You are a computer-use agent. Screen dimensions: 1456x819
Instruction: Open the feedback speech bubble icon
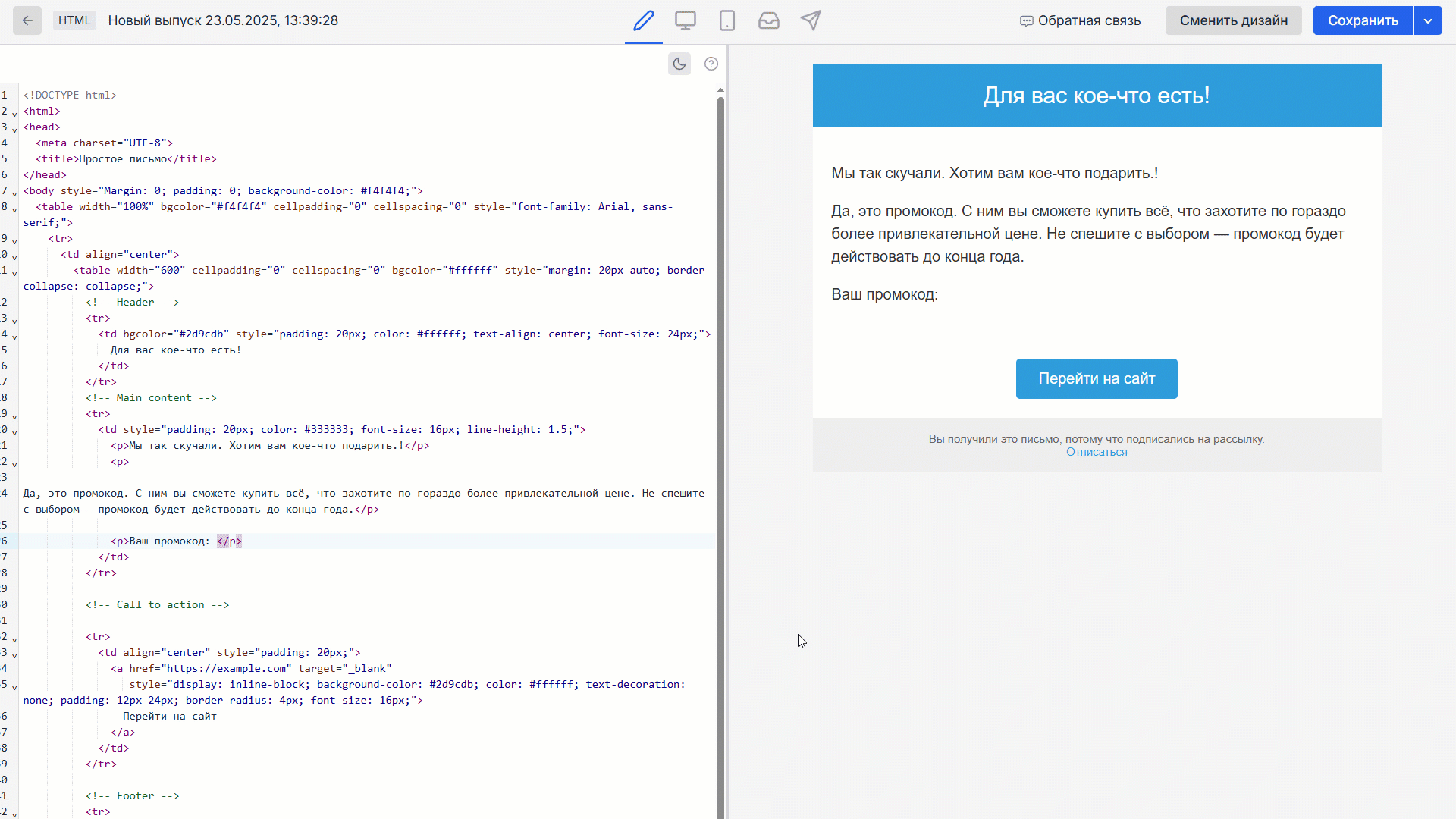1028,20
